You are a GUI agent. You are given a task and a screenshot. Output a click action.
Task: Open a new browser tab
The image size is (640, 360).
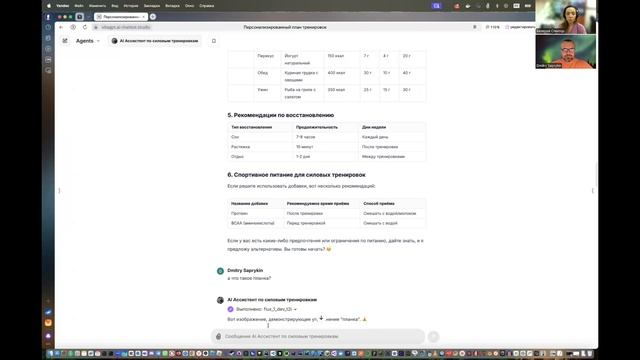tap(153, 17)
